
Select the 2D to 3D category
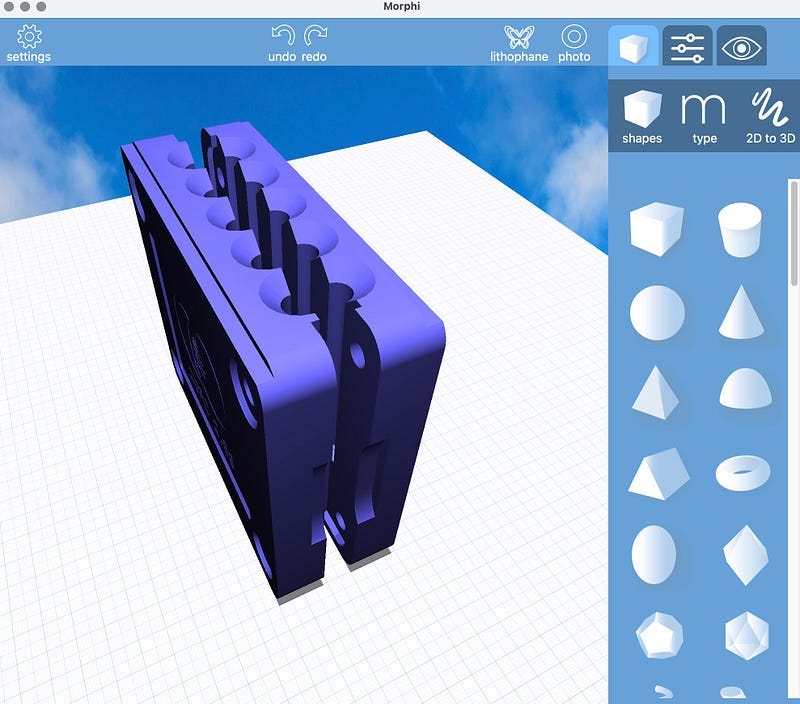coord(770,117)
